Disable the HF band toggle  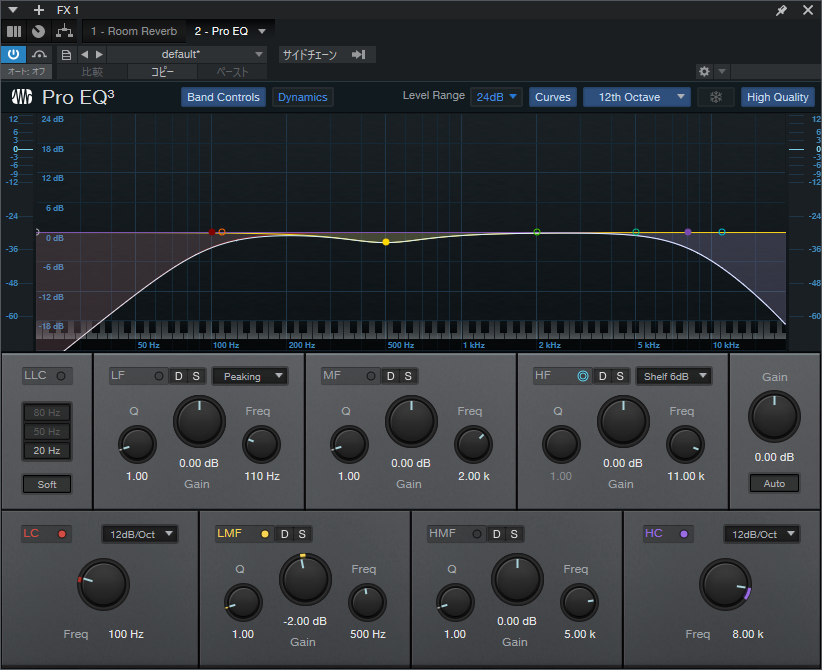(582, 376)
